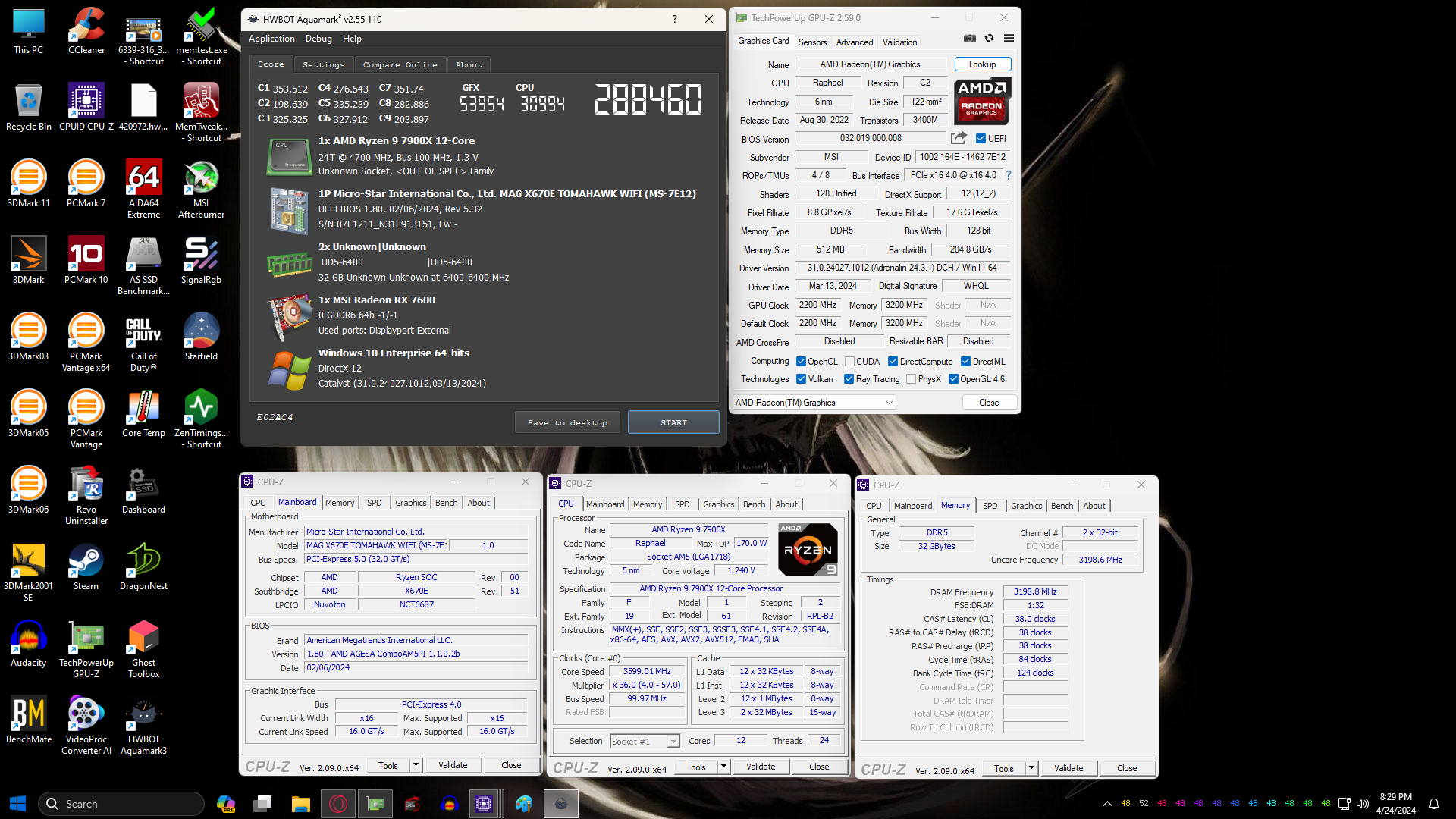Click volume icon in system tray
The height and width of the screenshot is (819, 1456).
[x=1363, y=804]
